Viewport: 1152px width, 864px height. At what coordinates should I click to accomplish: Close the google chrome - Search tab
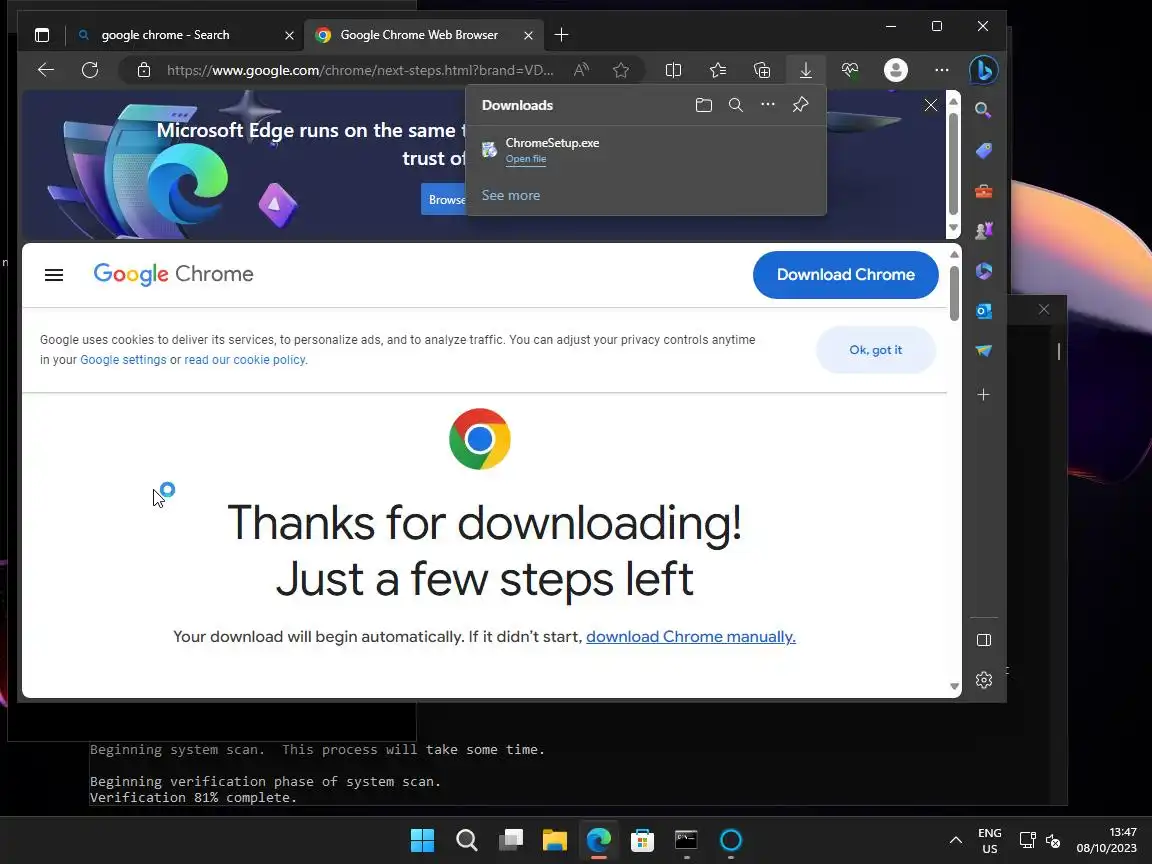click(x=289, y=35)
